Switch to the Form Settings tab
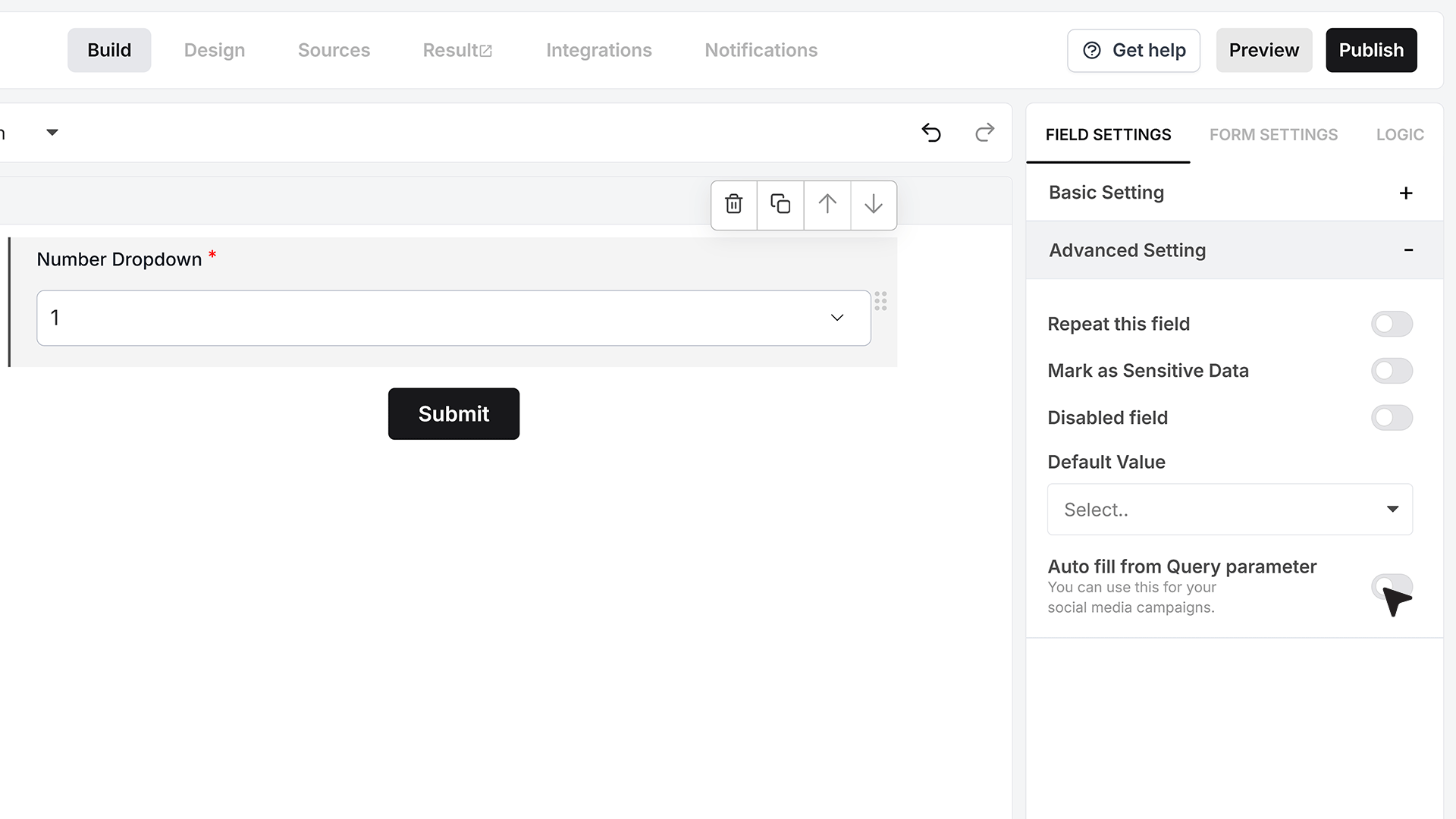 (1273, 134)
